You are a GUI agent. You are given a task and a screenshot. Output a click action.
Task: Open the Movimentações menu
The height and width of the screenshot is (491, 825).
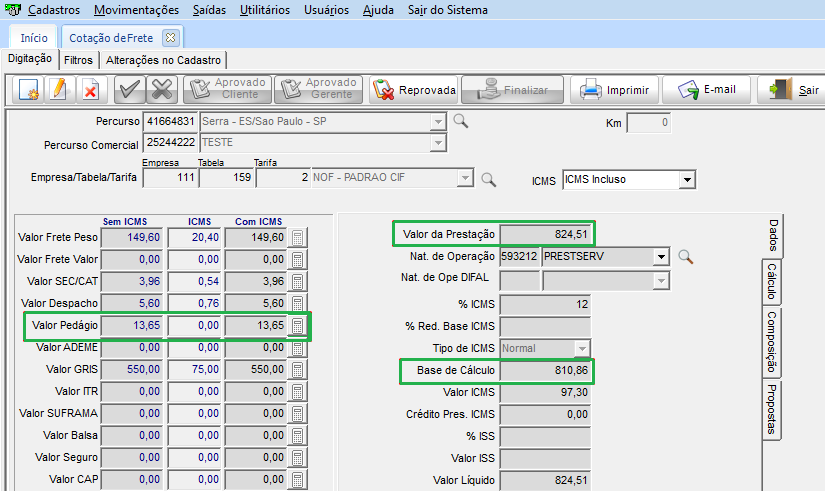(136, 10)
